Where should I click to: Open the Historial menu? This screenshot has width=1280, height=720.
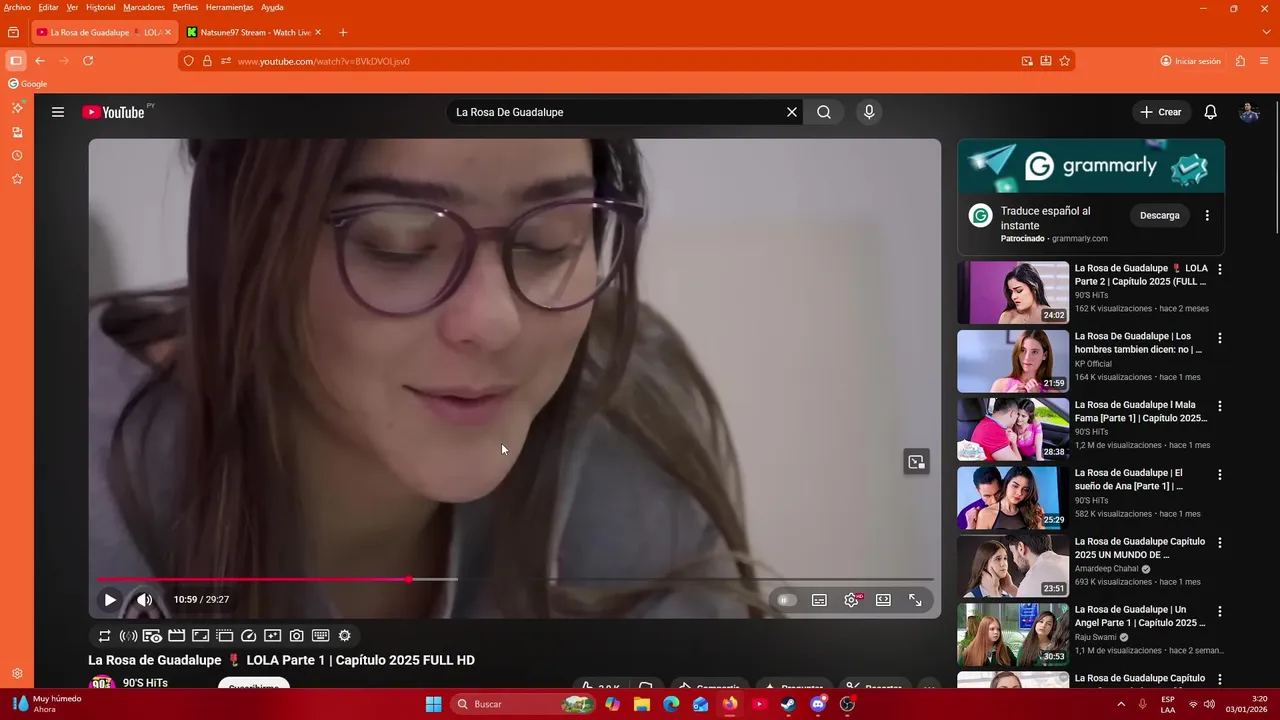click(x=100, y=7)
